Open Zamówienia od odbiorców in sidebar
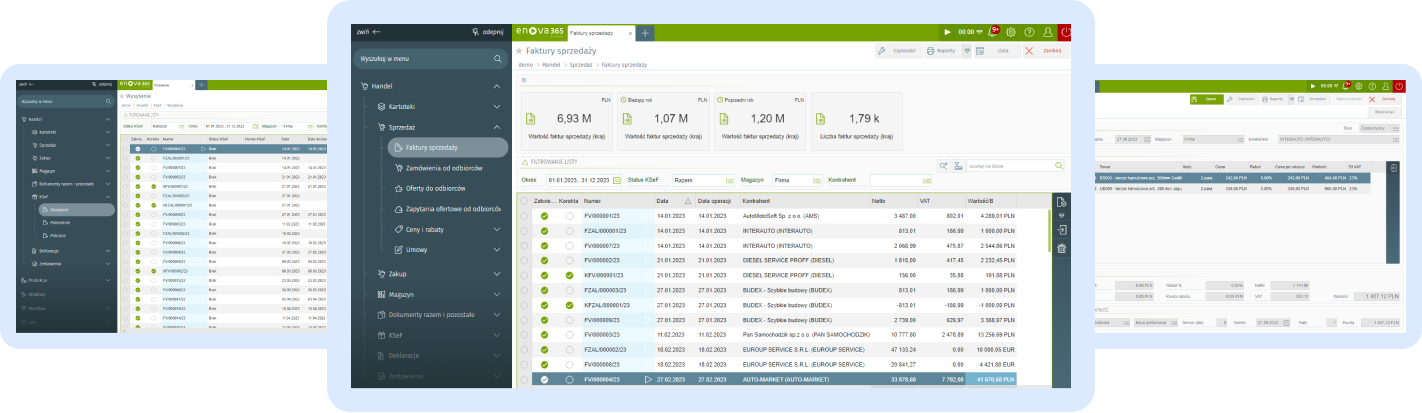The height and width of the screenshot is (413, 1422). 446,168
